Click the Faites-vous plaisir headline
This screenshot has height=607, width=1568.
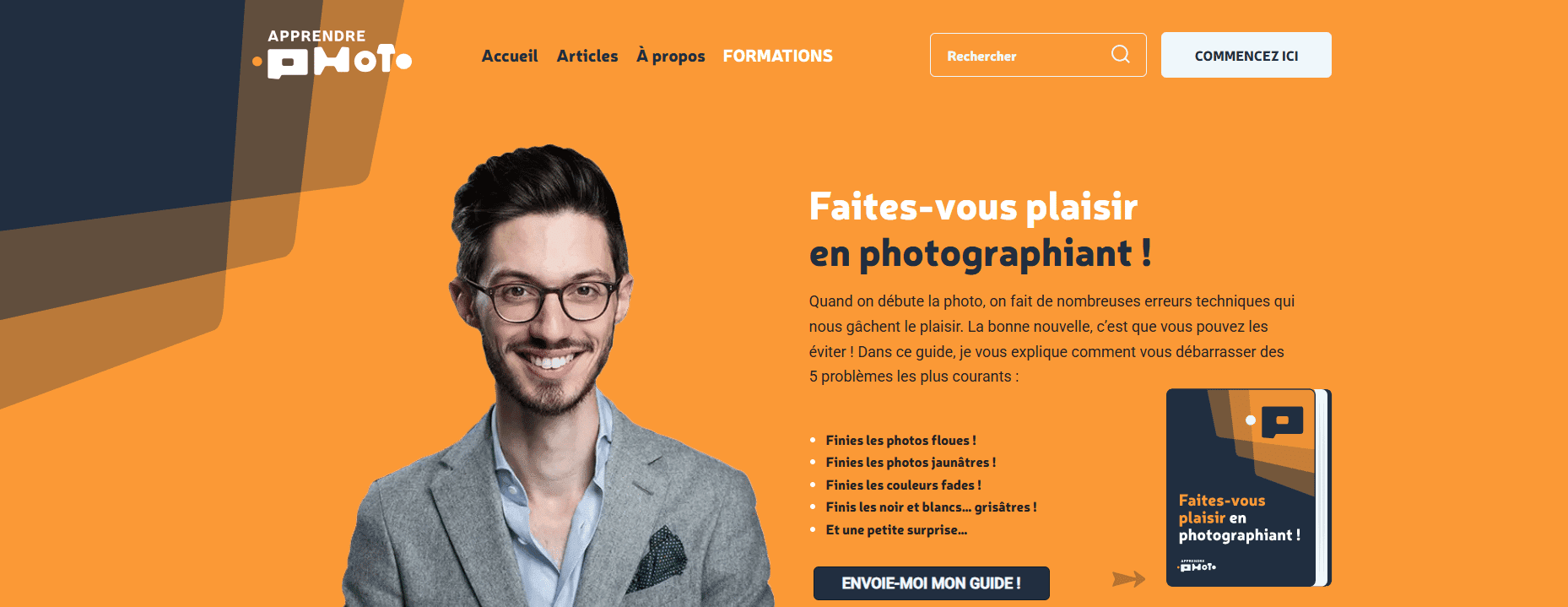980,230
